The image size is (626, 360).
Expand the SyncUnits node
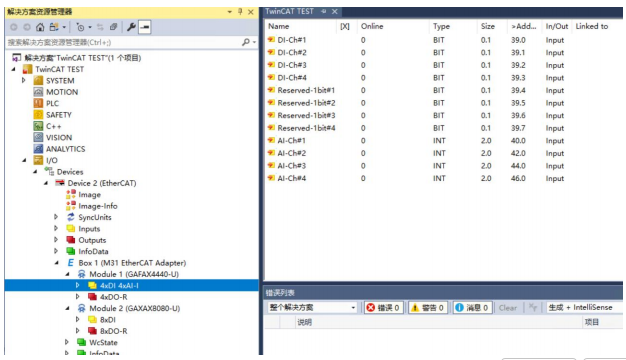(x=56, y=217)
